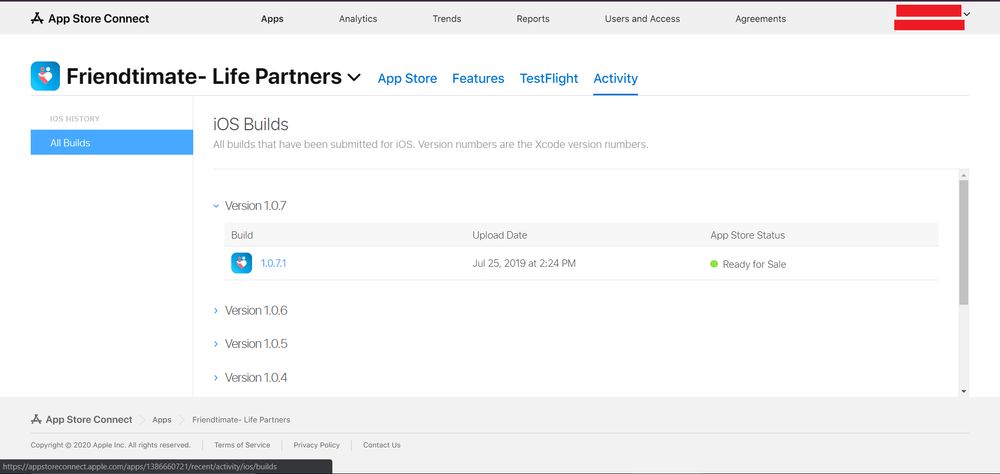Click the builds list vertical scrollbar

click(x=963, y=243)
